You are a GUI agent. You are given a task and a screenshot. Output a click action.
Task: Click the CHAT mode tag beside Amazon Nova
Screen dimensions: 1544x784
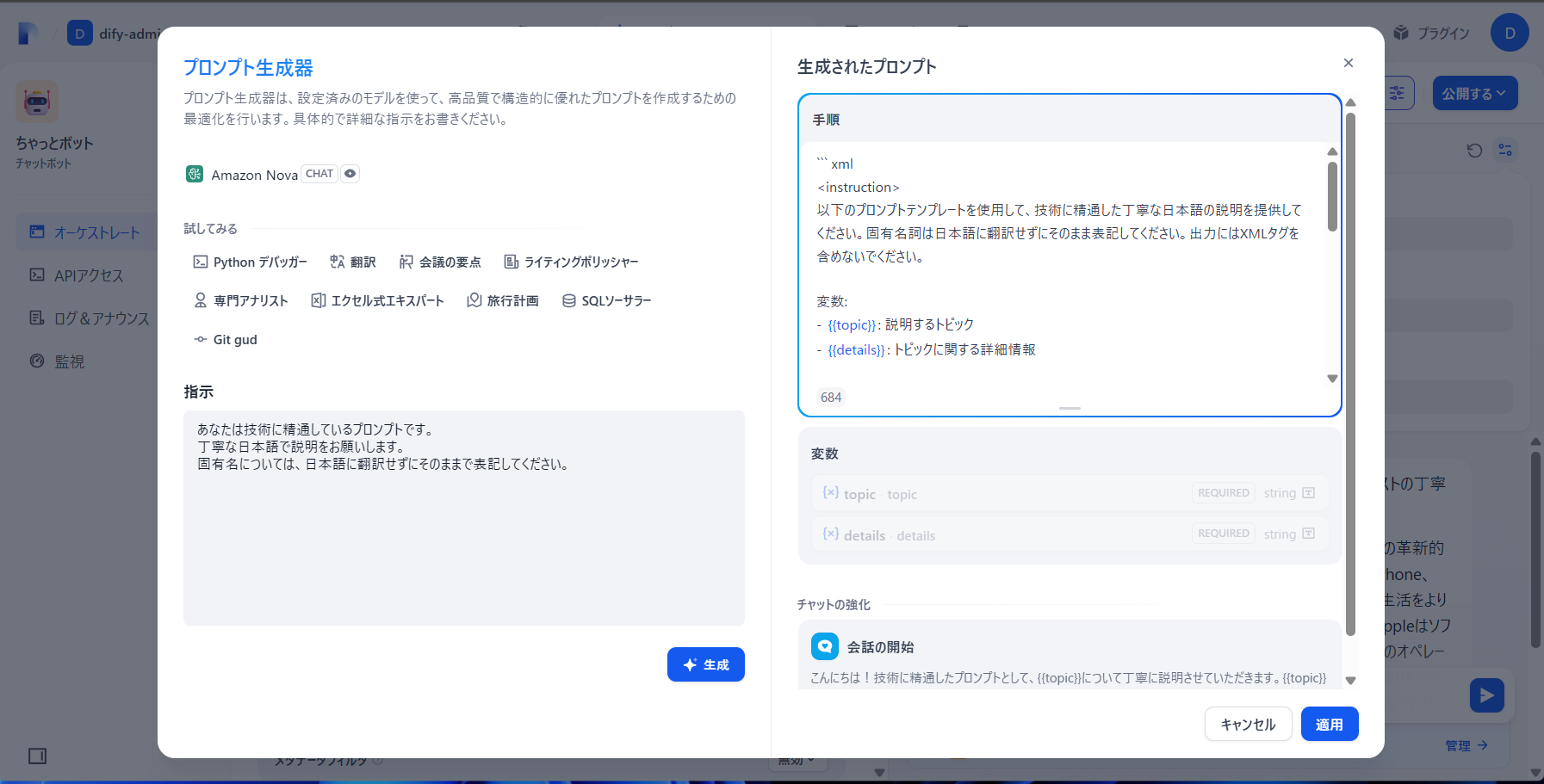pyautogui.click(x=319, y=174)
